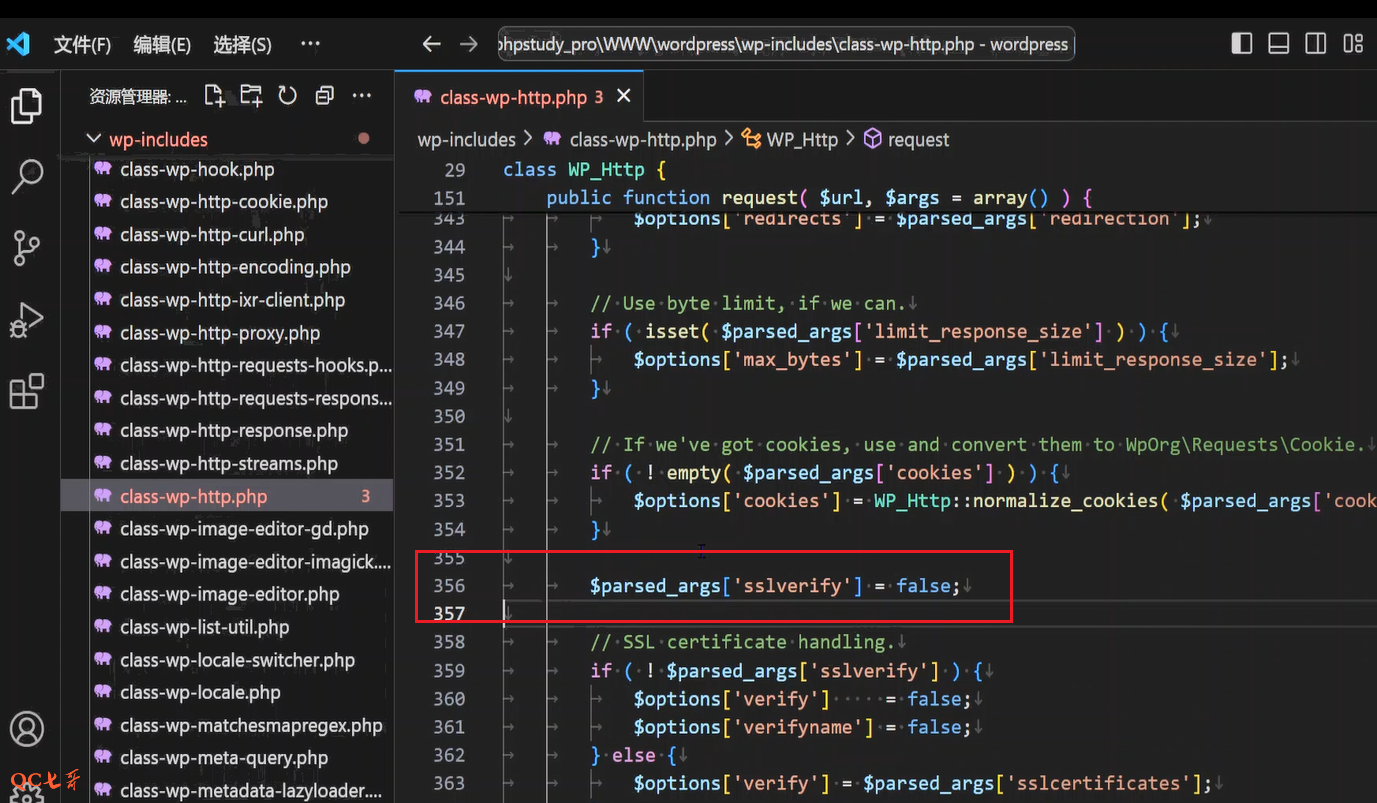The width and height of the screenshot is (1377, 803).
Task: Open the Extensions view
Action: (x=27, y=392)
